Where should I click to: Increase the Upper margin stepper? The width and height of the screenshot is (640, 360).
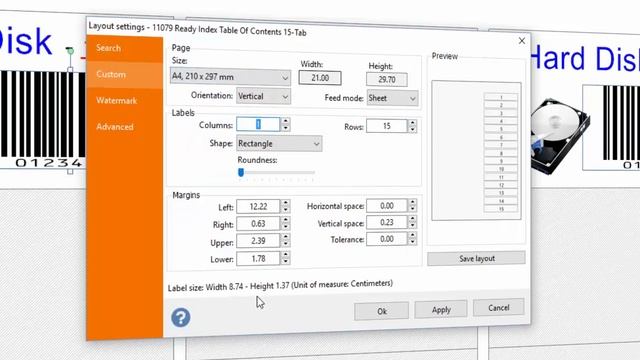pyautogui.click(x=286, y=238)
